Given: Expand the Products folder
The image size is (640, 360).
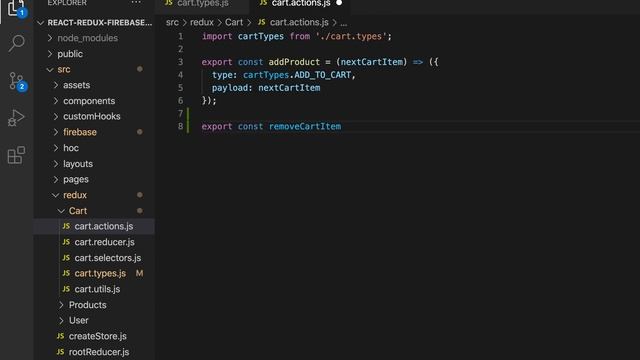Looking at the screenshot, I should point(61,305).
